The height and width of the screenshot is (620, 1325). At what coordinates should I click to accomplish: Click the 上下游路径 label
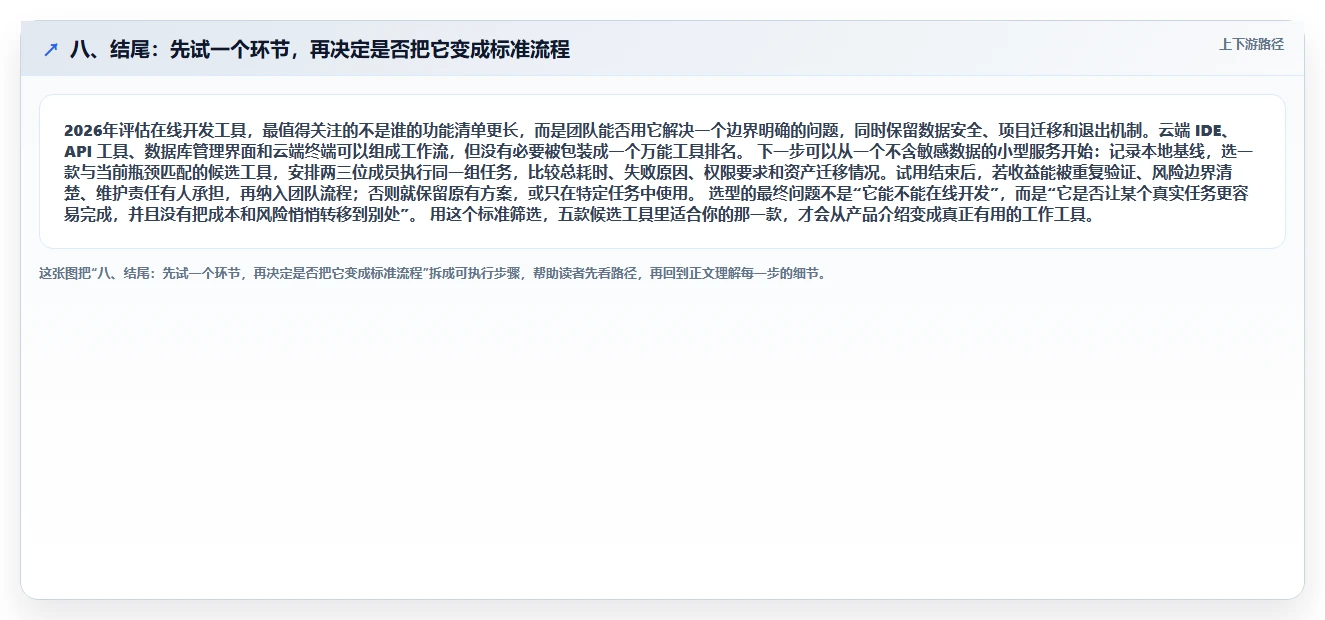1251,45
